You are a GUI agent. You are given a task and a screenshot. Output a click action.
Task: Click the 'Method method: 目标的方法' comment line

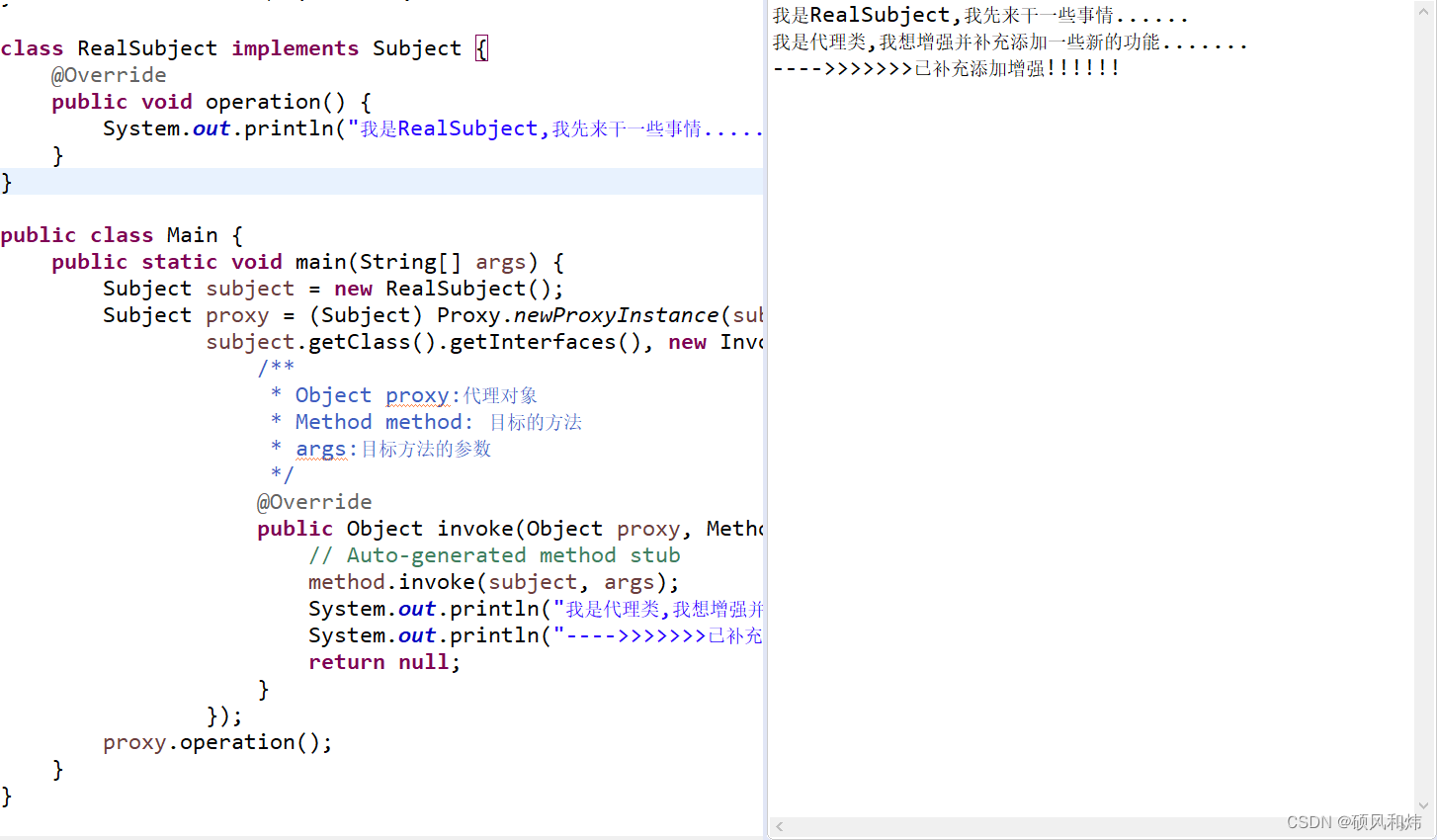tap(426, 422)
